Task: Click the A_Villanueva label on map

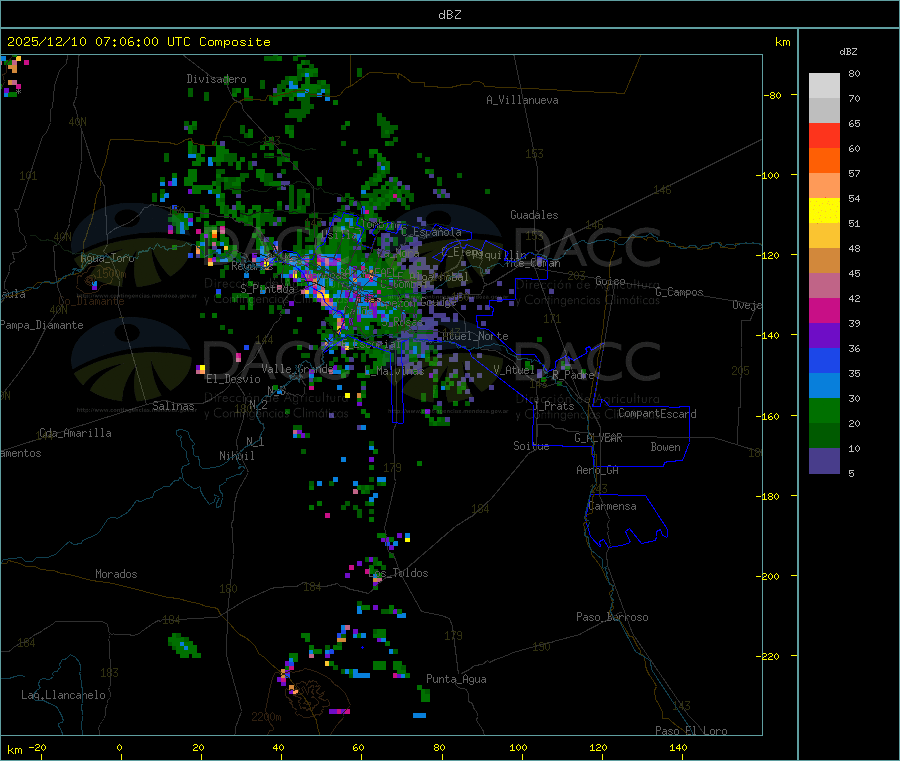Action: tap(522, 100)
